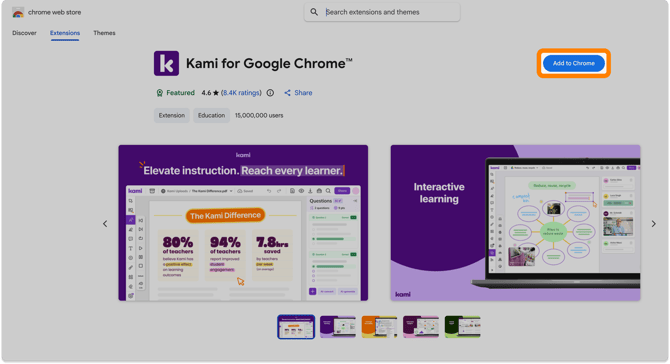The image size is (670, 364).
Task: Select the second purple carousel thumbnail
Action: 338,327
